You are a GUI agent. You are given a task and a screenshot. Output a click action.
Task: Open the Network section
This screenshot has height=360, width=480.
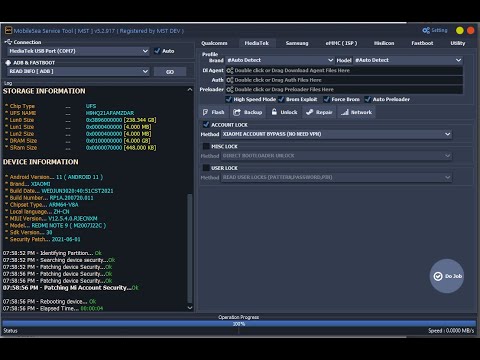tap(356, 112)
